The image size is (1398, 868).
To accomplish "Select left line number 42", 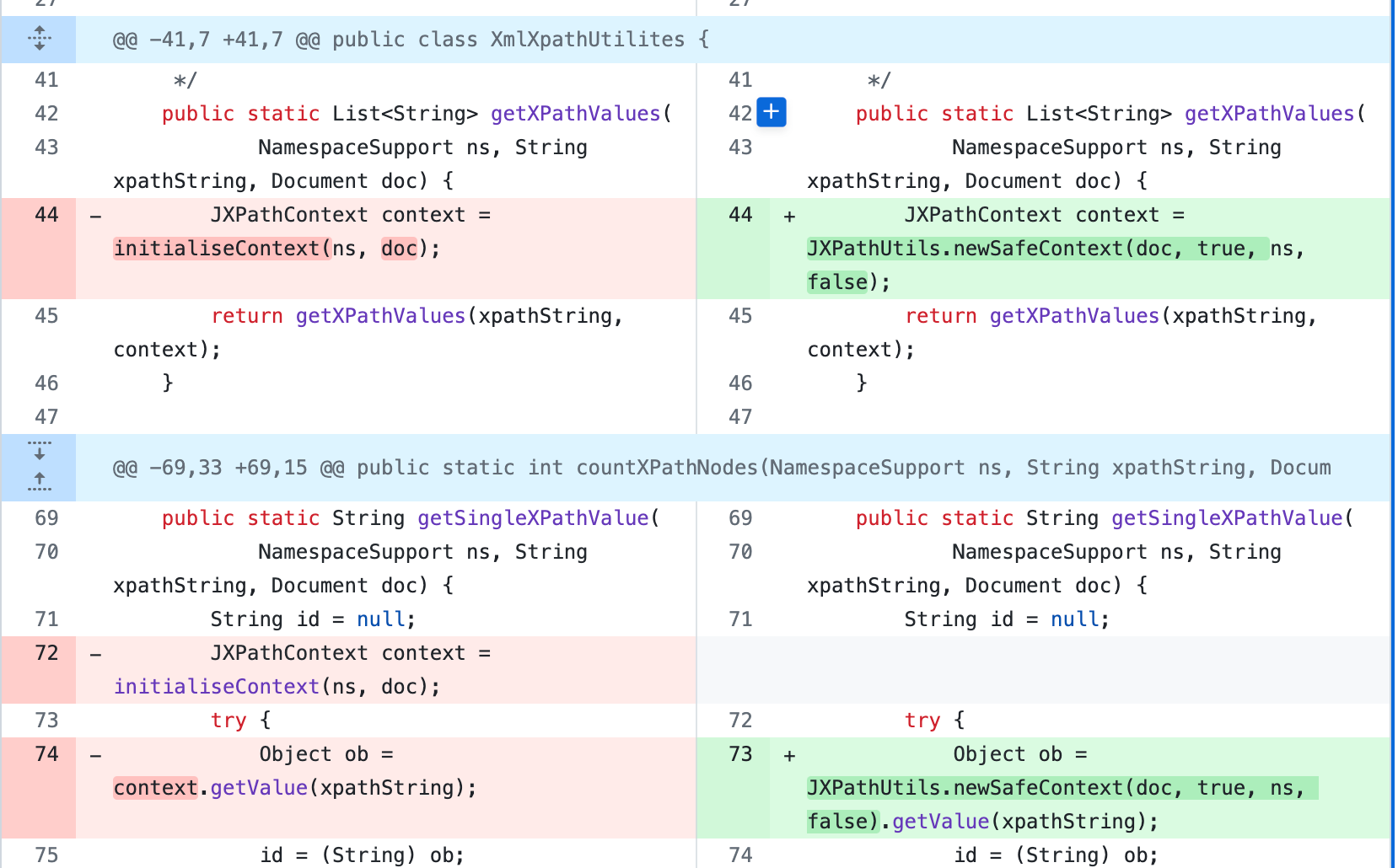I will (46, 114).
